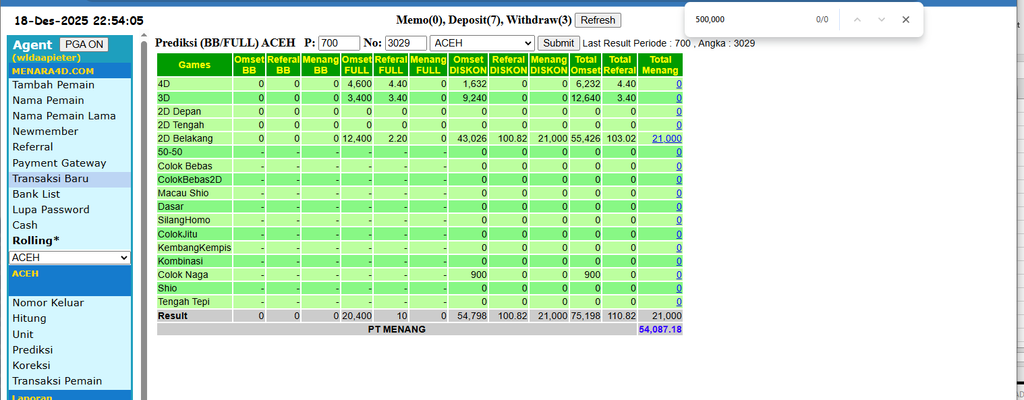
Task: Open 21,000 link in 2D Belakang row
Action: [667, 139]
